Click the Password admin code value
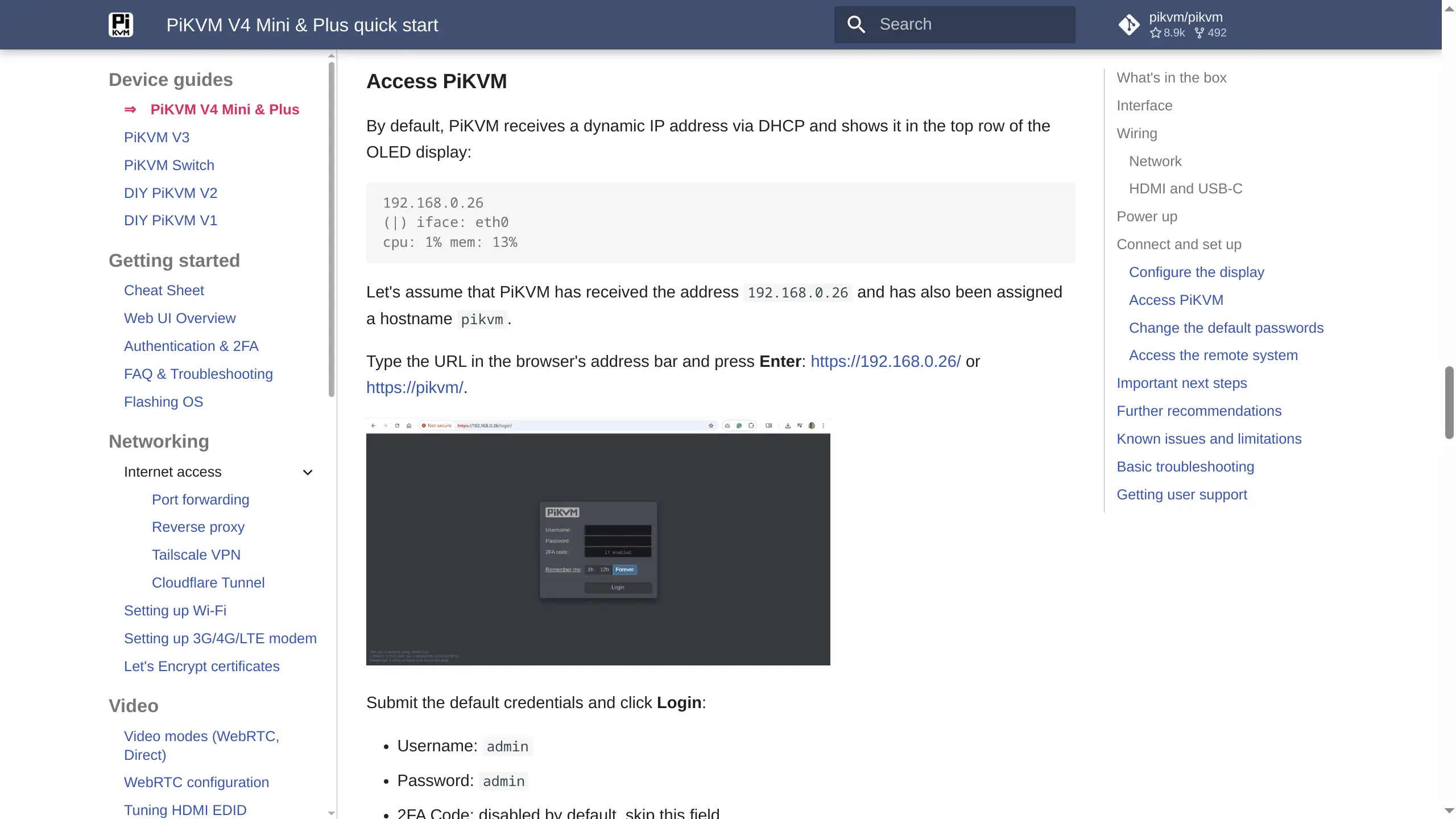Viewport: 1456px width, 819px height. [503, 781]
